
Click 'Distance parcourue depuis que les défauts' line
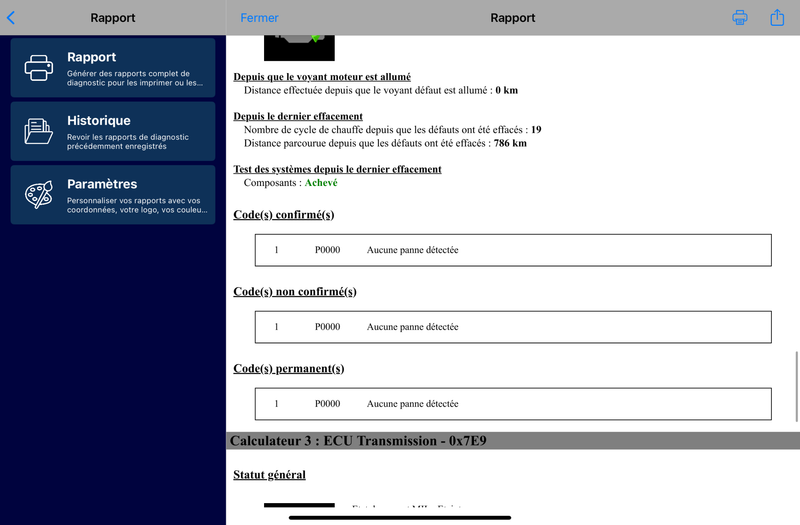[x=385, y=143]
